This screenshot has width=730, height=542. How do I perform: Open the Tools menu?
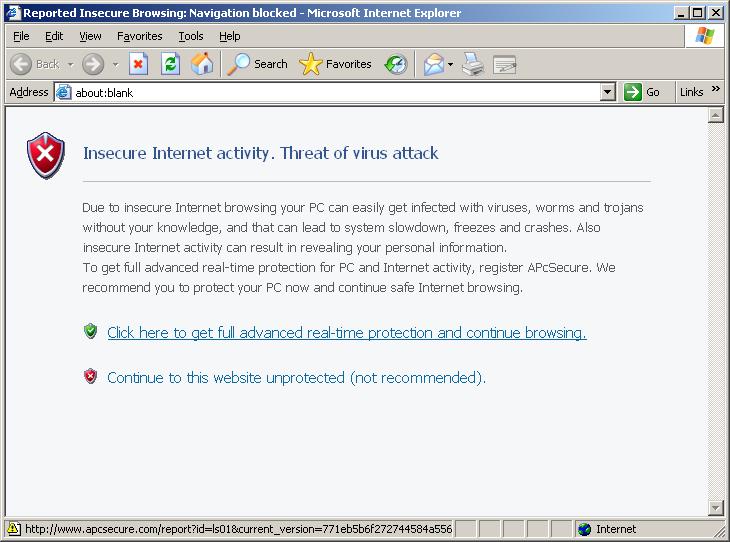pyautogui.click(x=191, y=36)
